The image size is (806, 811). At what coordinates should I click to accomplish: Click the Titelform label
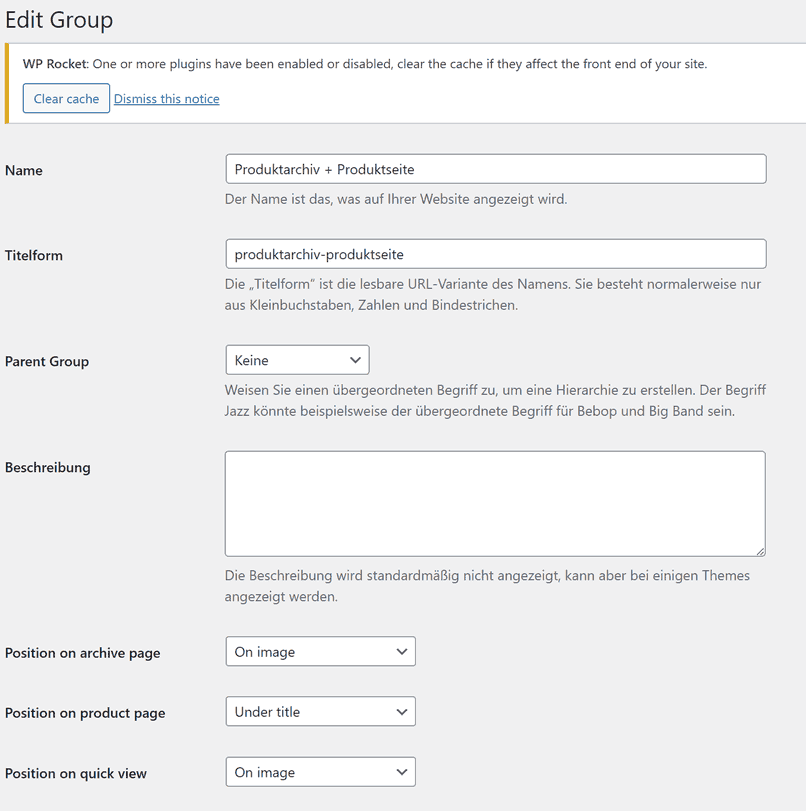click(x=34, y=256)
